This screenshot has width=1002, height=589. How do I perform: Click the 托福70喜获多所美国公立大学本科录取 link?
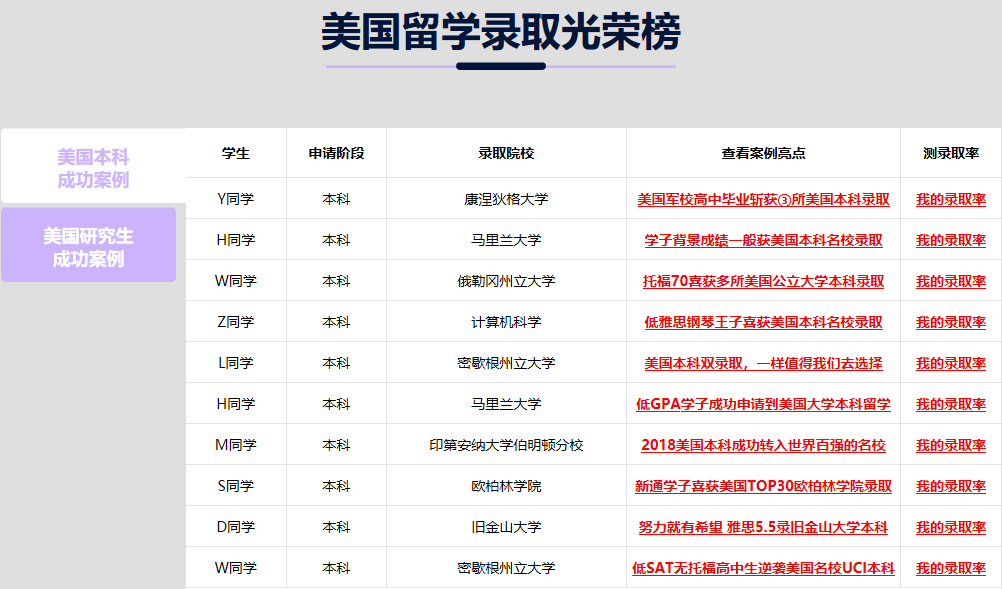[x=763, y=281]
